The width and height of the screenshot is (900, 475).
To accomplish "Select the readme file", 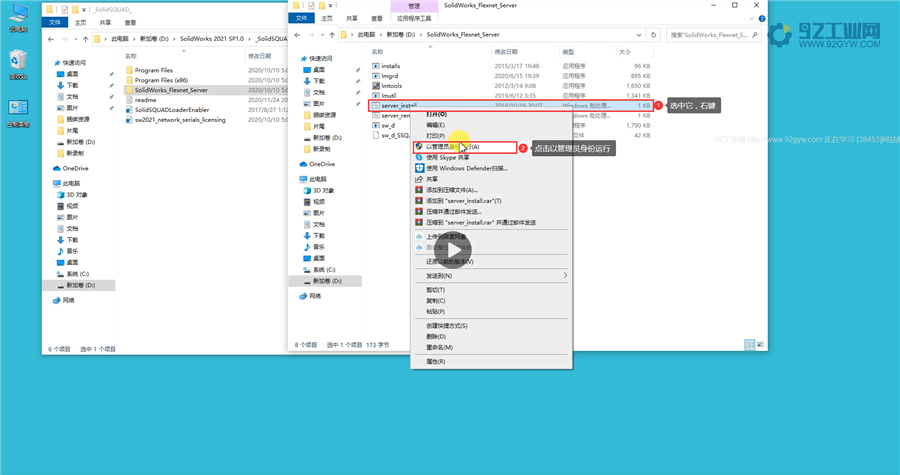I will tap(145, 100).
